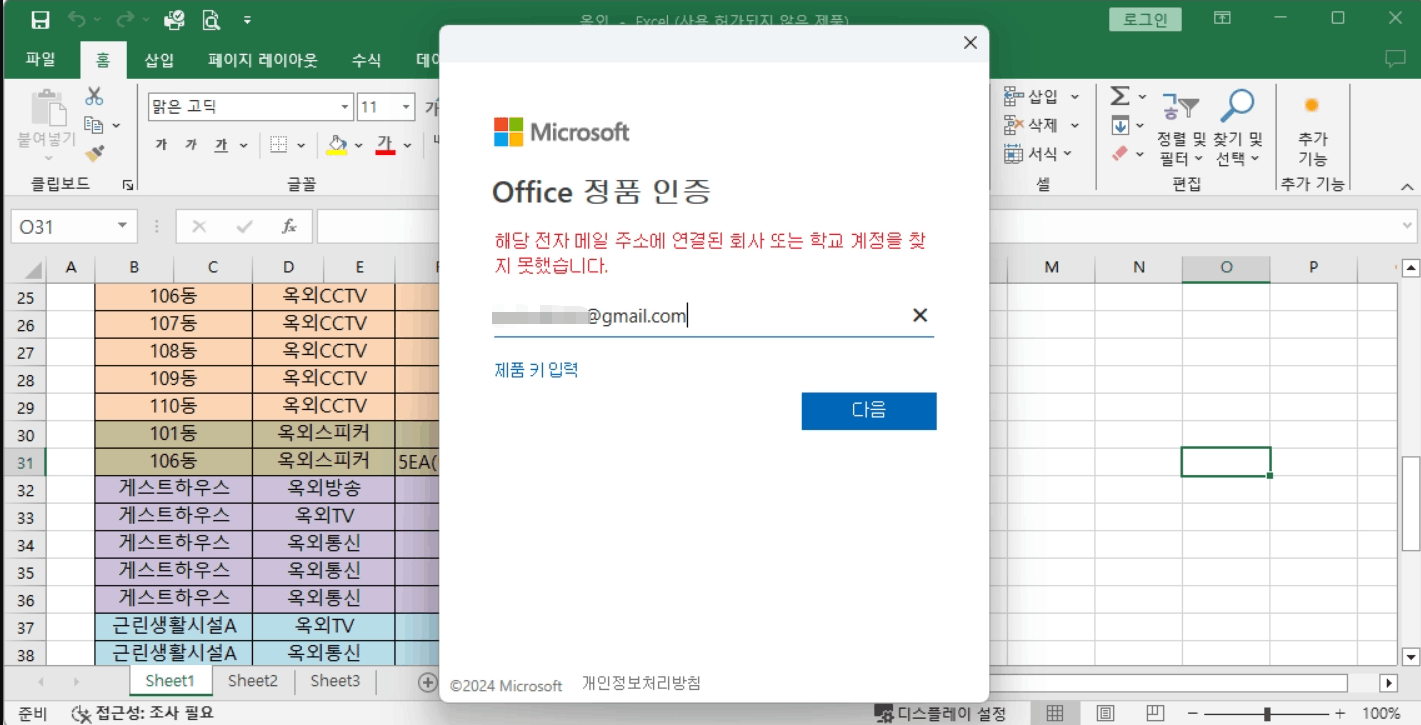
Task: Click the zoom slider handle
Action: pyautogui.click(x=1267, y=713)
